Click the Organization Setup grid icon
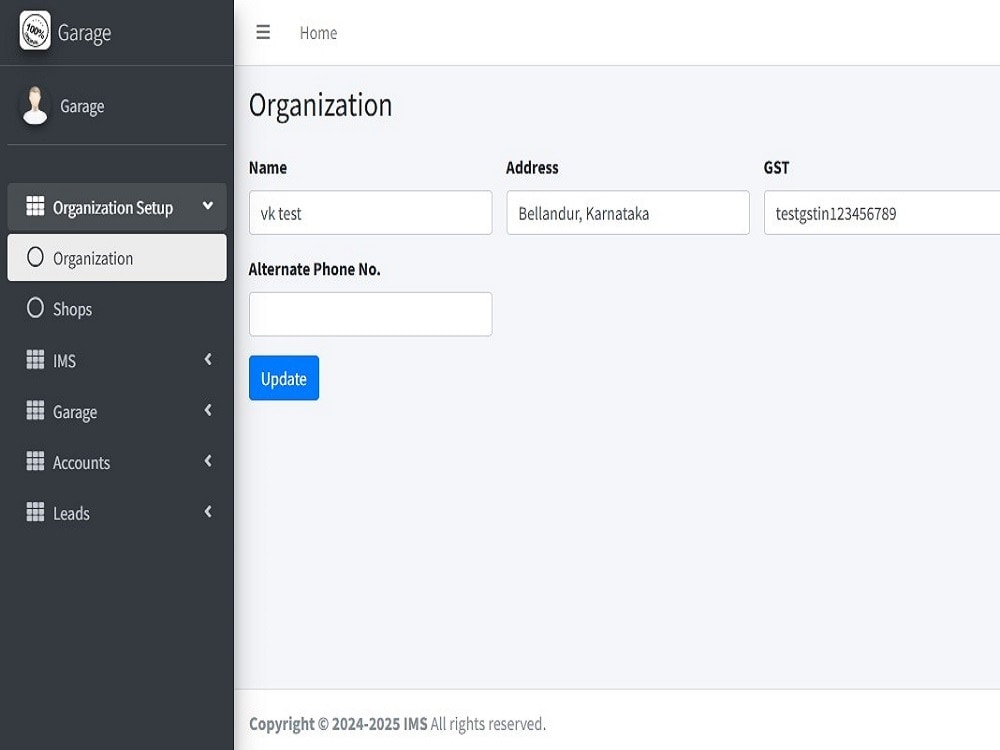1000x750 pixels. (x=35, y=206)
